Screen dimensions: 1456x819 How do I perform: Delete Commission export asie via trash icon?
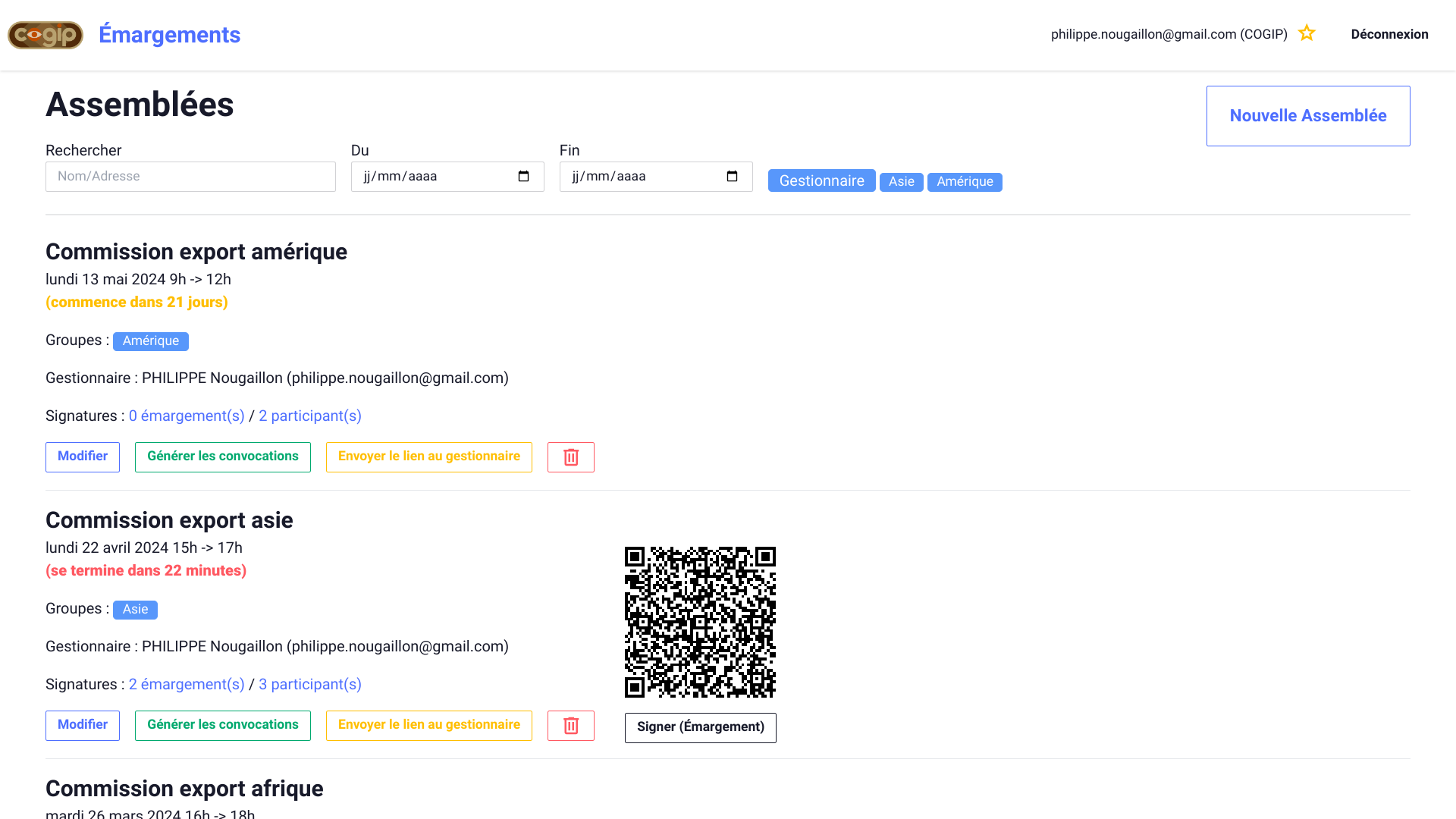[x=570, y=726]
